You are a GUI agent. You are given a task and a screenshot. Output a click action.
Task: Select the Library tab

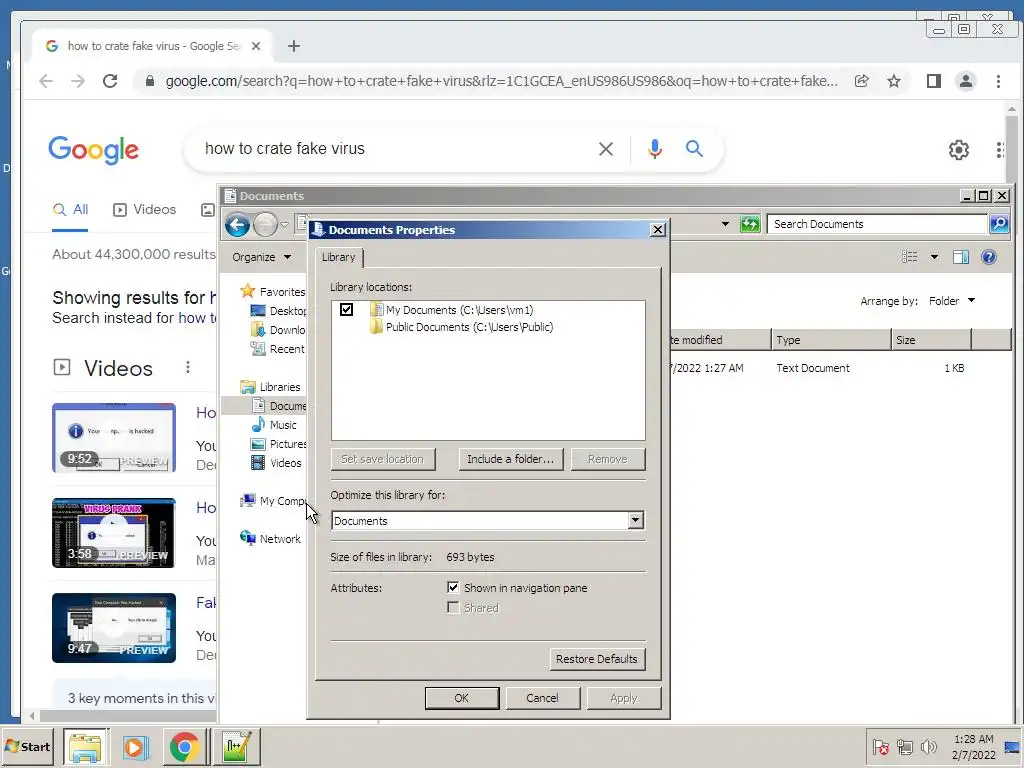point(338,257)
